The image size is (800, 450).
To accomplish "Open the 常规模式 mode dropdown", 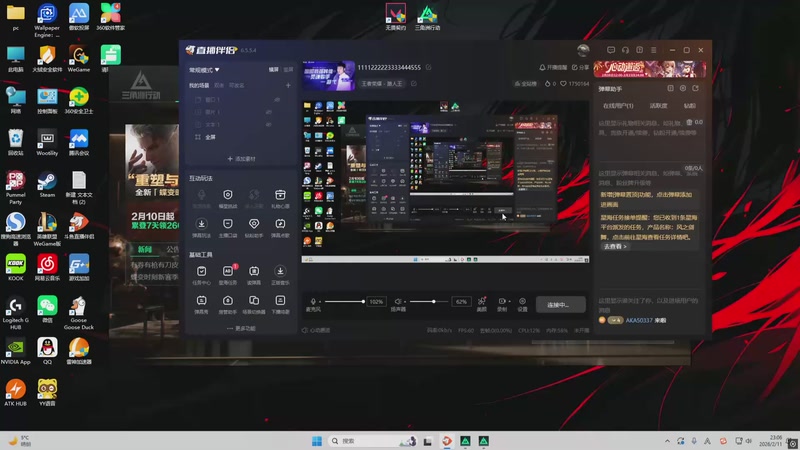I will click(205, 70).
